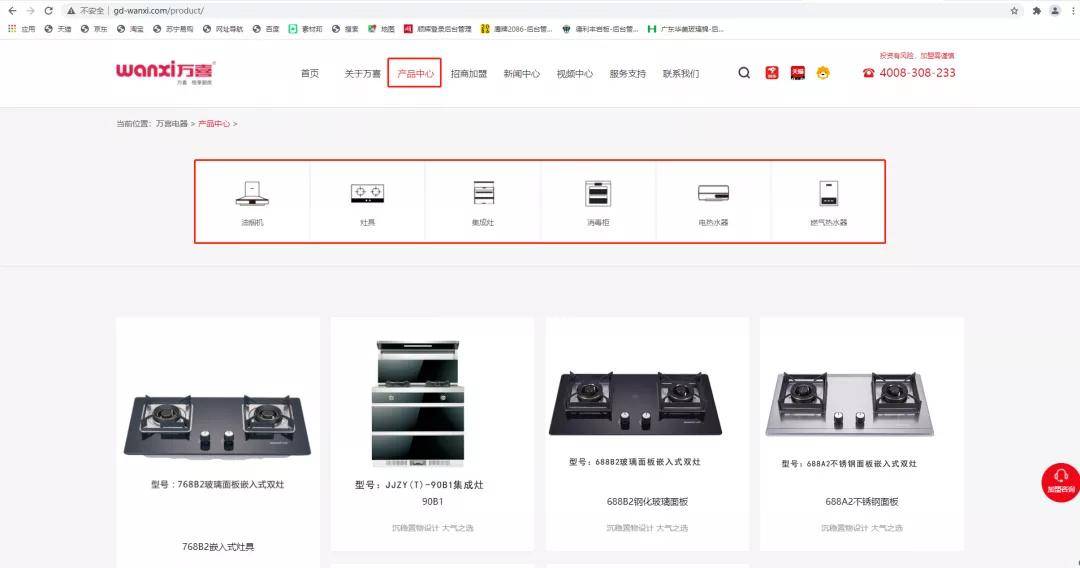This screenshot has height=568, width=1080.
Task: Open 联系我们 navigation item
Action: [681, 74]
